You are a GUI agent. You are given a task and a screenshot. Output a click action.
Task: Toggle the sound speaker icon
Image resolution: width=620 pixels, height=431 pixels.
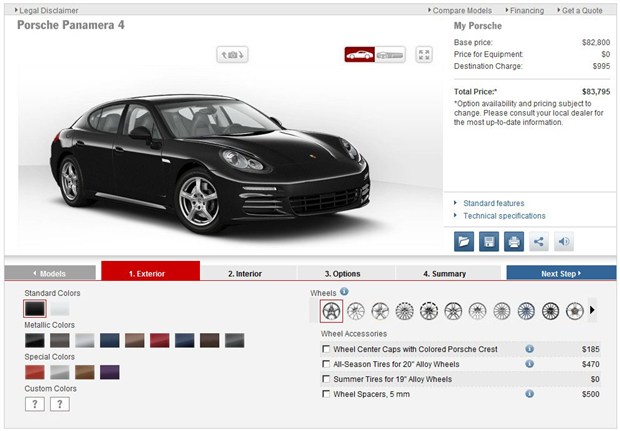coord(565,241)
